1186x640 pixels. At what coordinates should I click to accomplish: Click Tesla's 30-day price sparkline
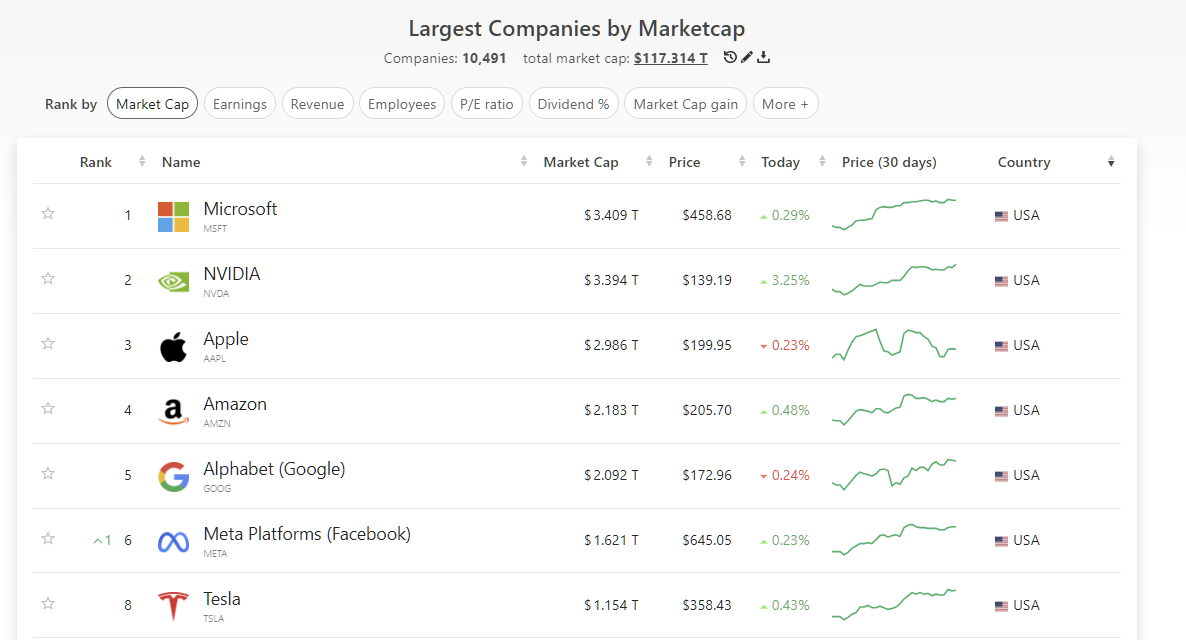point(894,605)
